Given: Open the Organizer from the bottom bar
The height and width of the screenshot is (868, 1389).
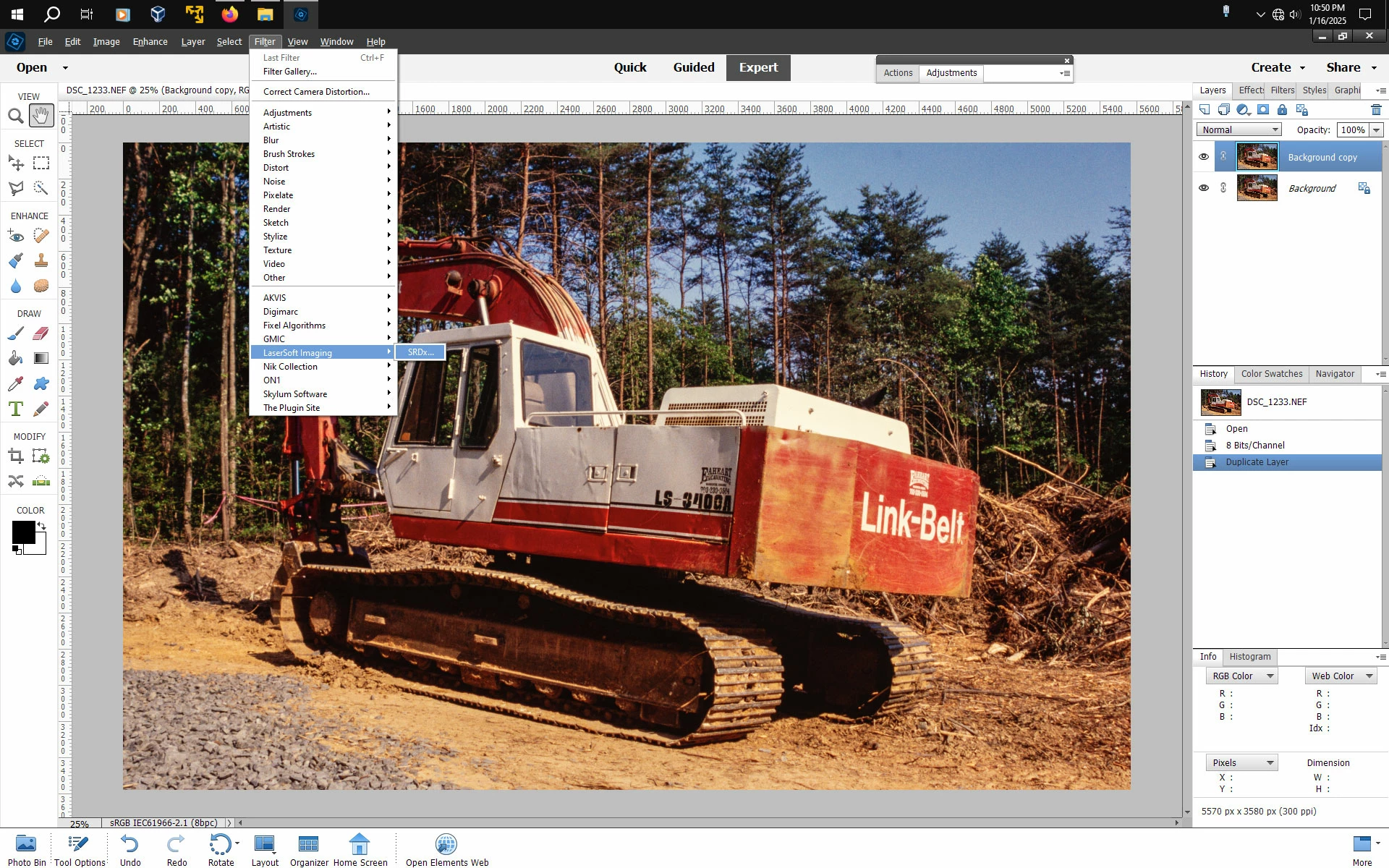Looking at the screenshot, I should coord(309,850).
